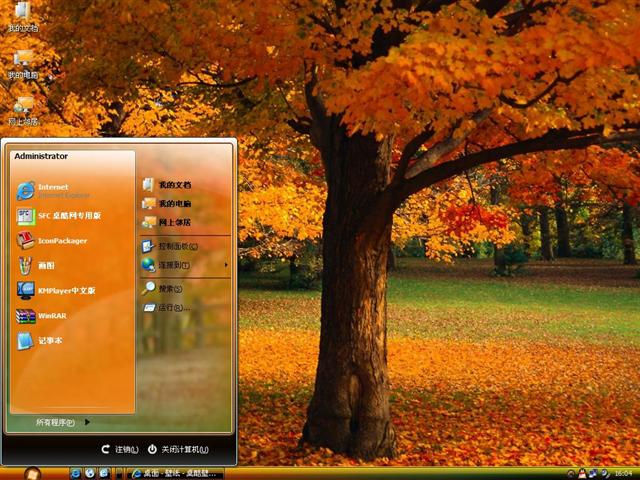
Task: Click volume icon in system tray
Action: 604,473
